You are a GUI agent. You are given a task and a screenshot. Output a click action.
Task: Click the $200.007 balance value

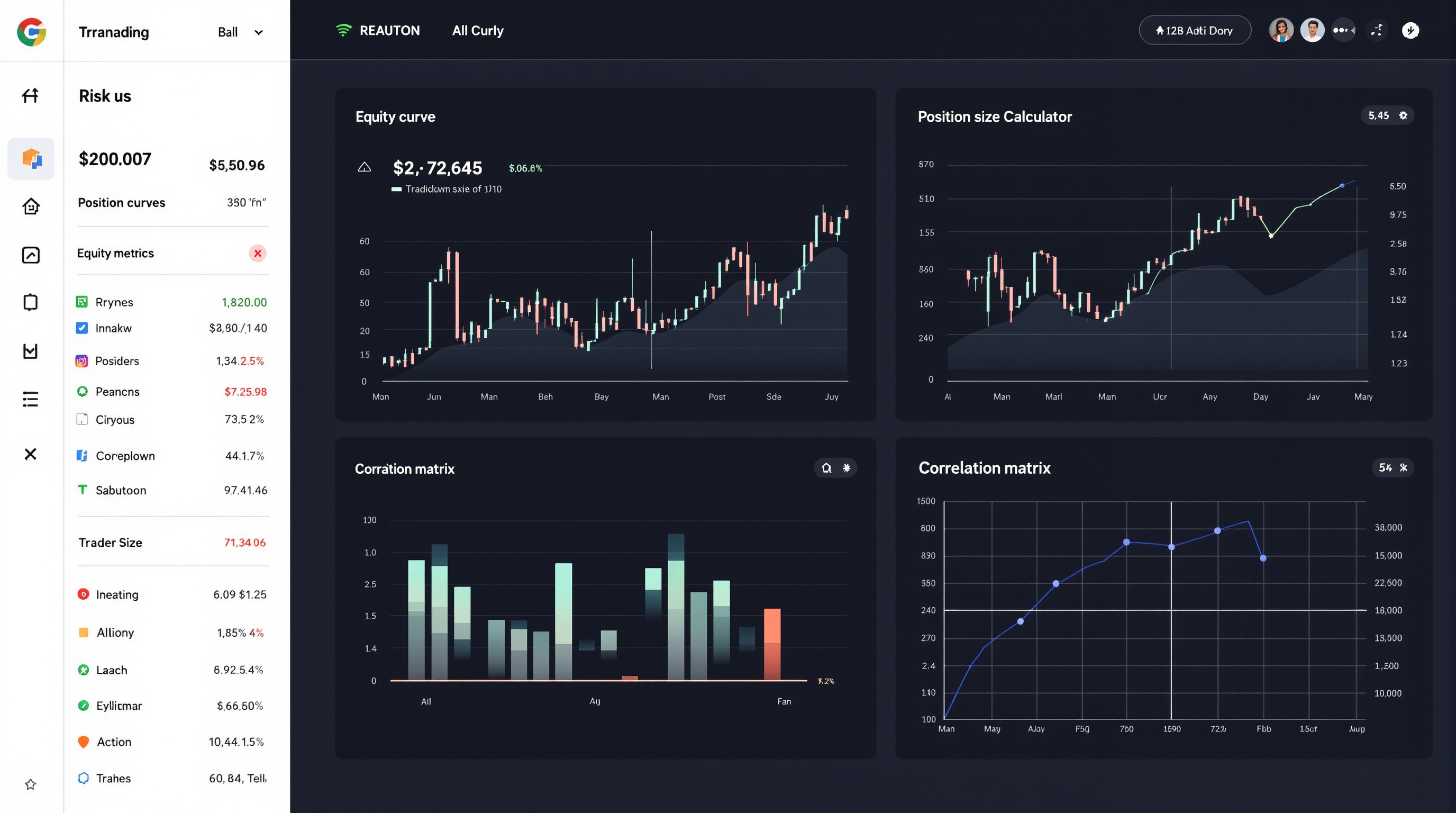(115, 159)
